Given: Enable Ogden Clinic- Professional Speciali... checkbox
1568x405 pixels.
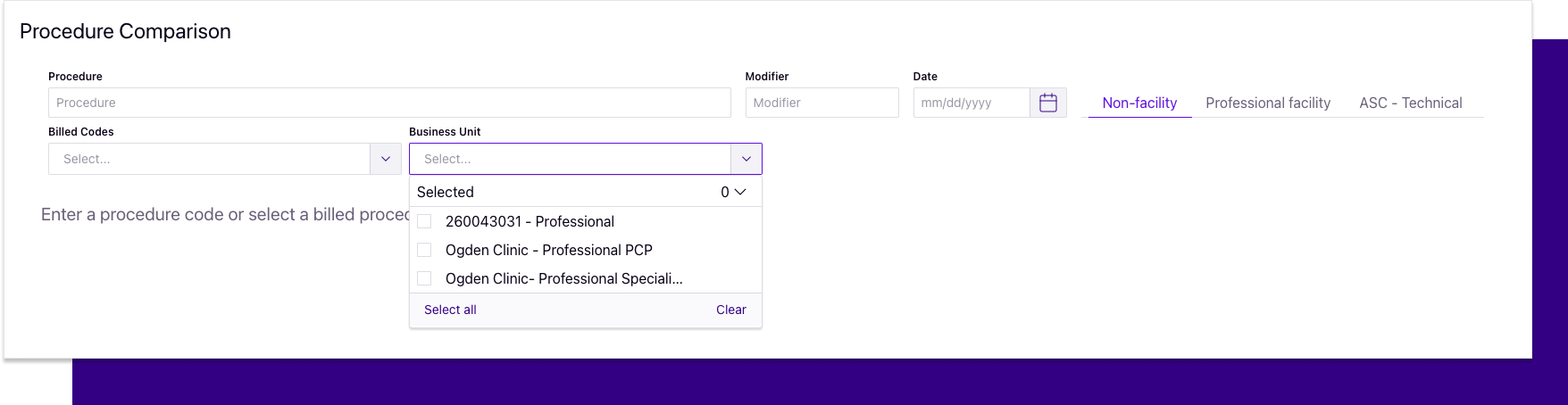Looking at the screenshot, I should [x=424, y=278].
